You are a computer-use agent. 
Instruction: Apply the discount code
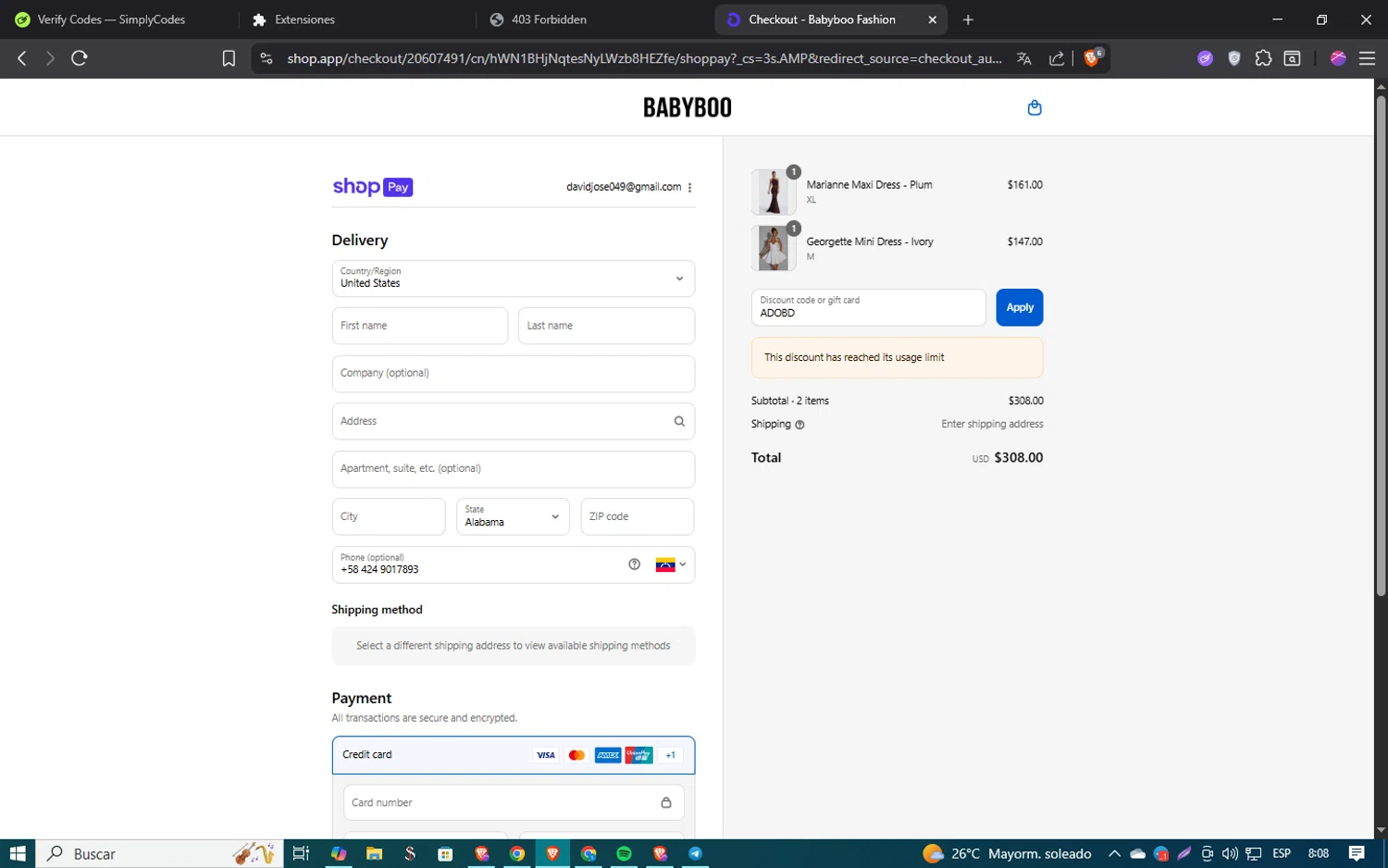pyautogui.click(x=1020, y=307)
